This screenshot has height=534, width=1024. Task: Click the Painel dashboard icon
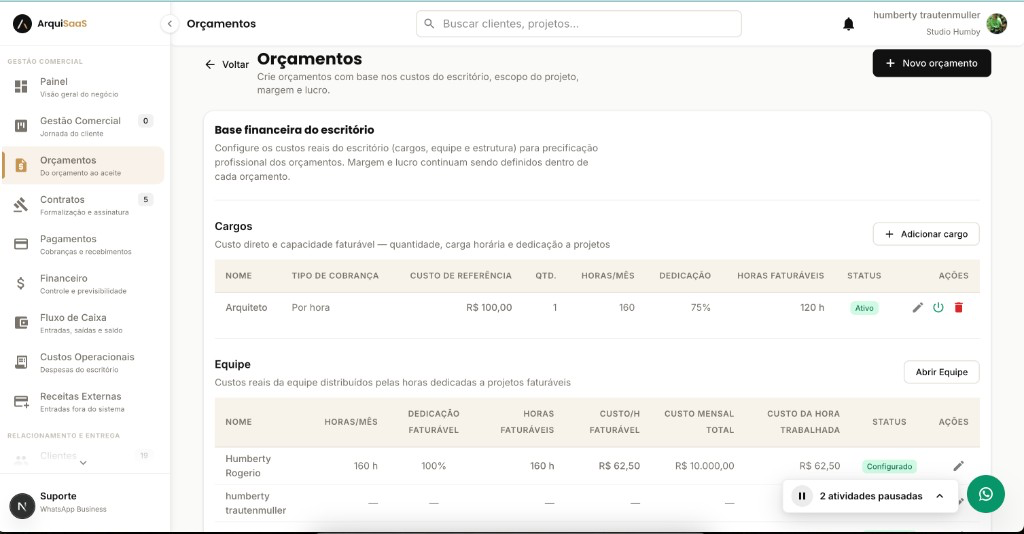point(21,87)
